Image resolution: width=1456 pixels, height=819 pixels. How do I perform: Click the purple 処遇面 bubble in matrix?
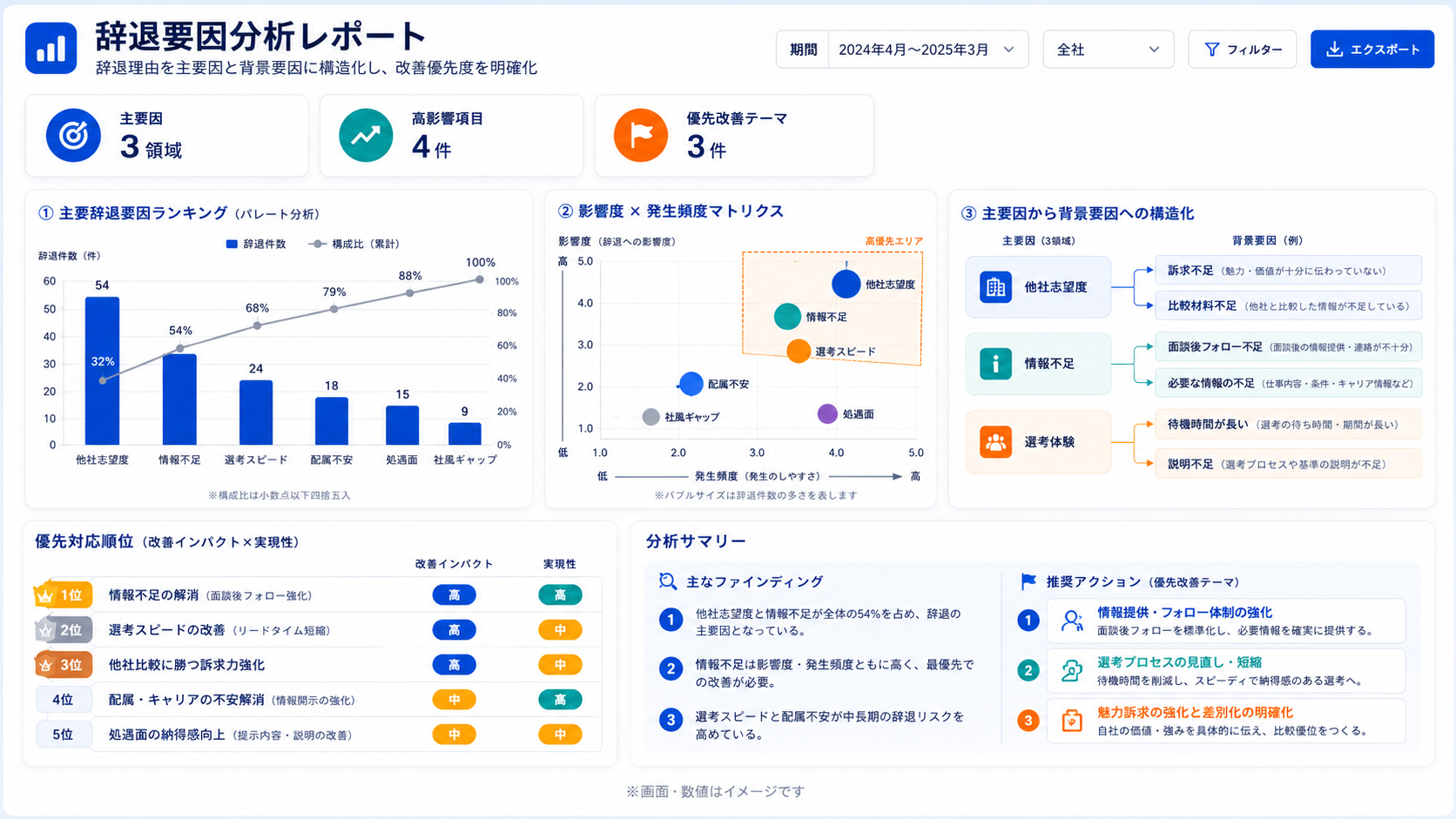(827, 414)
